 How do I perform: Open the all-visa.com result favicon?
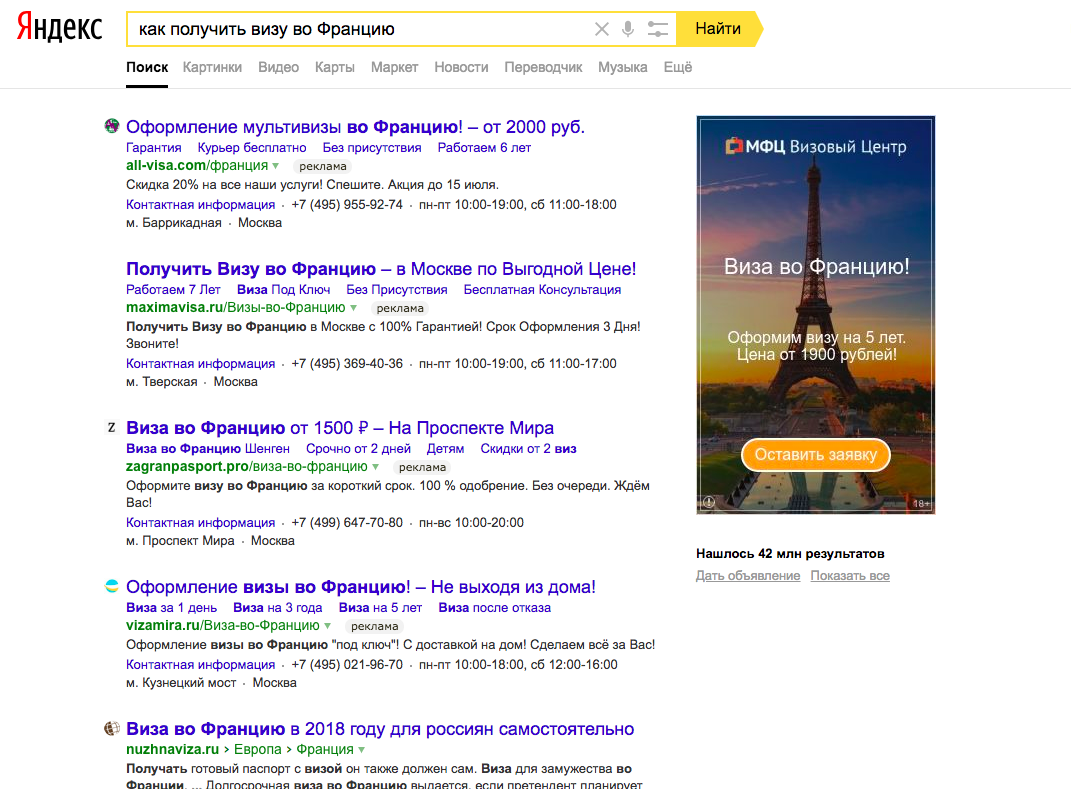[111, 126]
